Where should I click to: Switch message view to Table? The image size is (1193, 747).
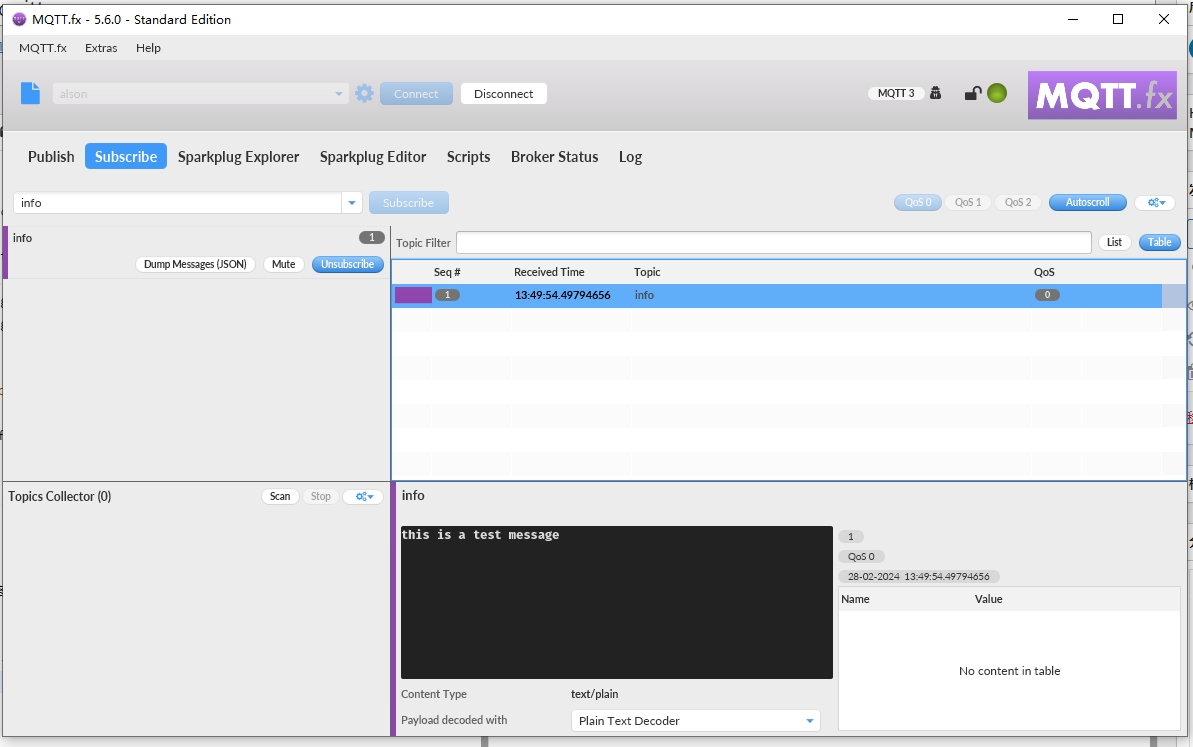pyautogui.click(x=1160, y=243)
